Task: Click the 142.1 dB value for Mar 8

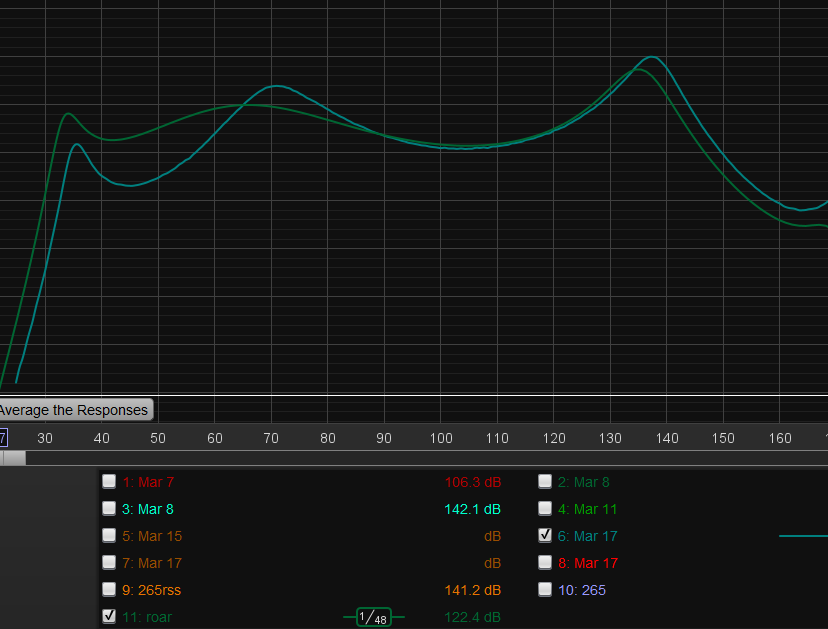Action: pyautogui.click(x=473, y=509)
